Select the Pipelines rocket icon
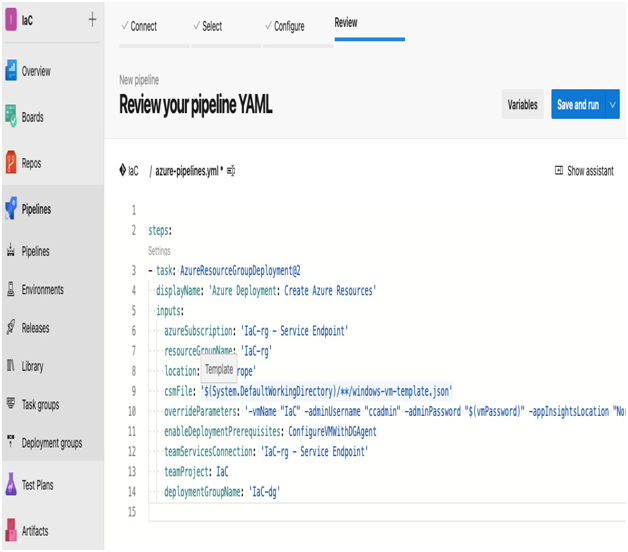628x552 pixels. 11,209
